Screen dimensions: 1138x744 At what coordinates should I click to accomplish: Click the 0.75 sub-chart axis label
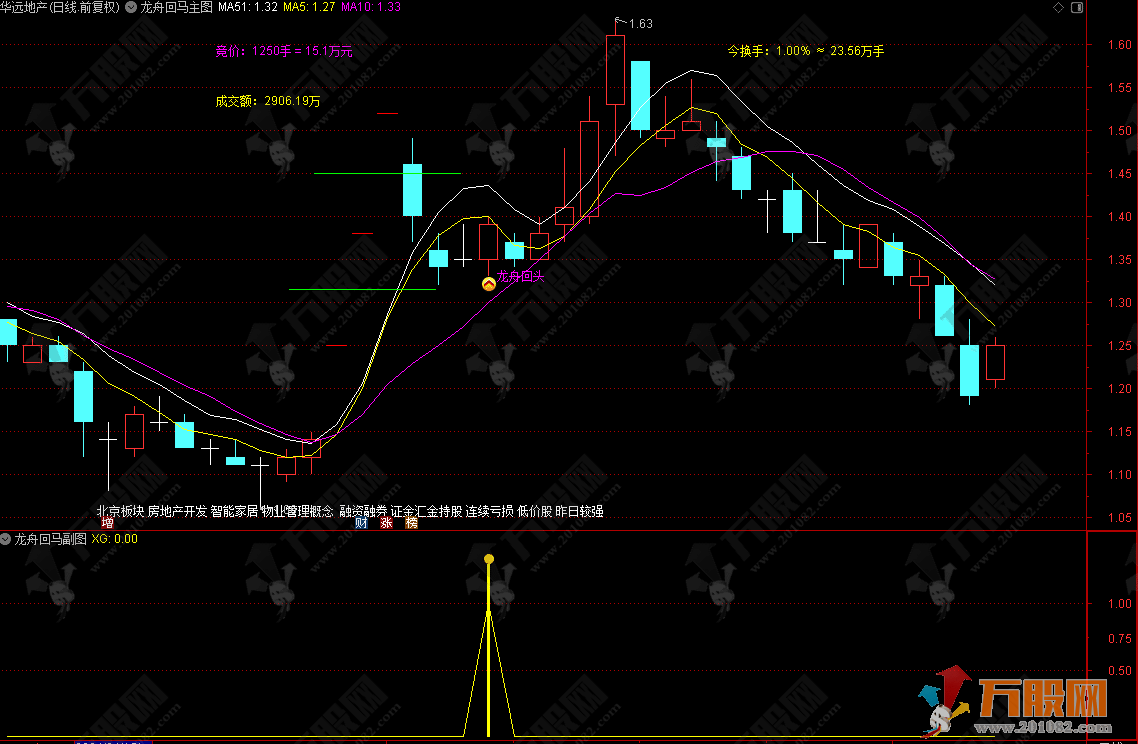[1119, 638]
